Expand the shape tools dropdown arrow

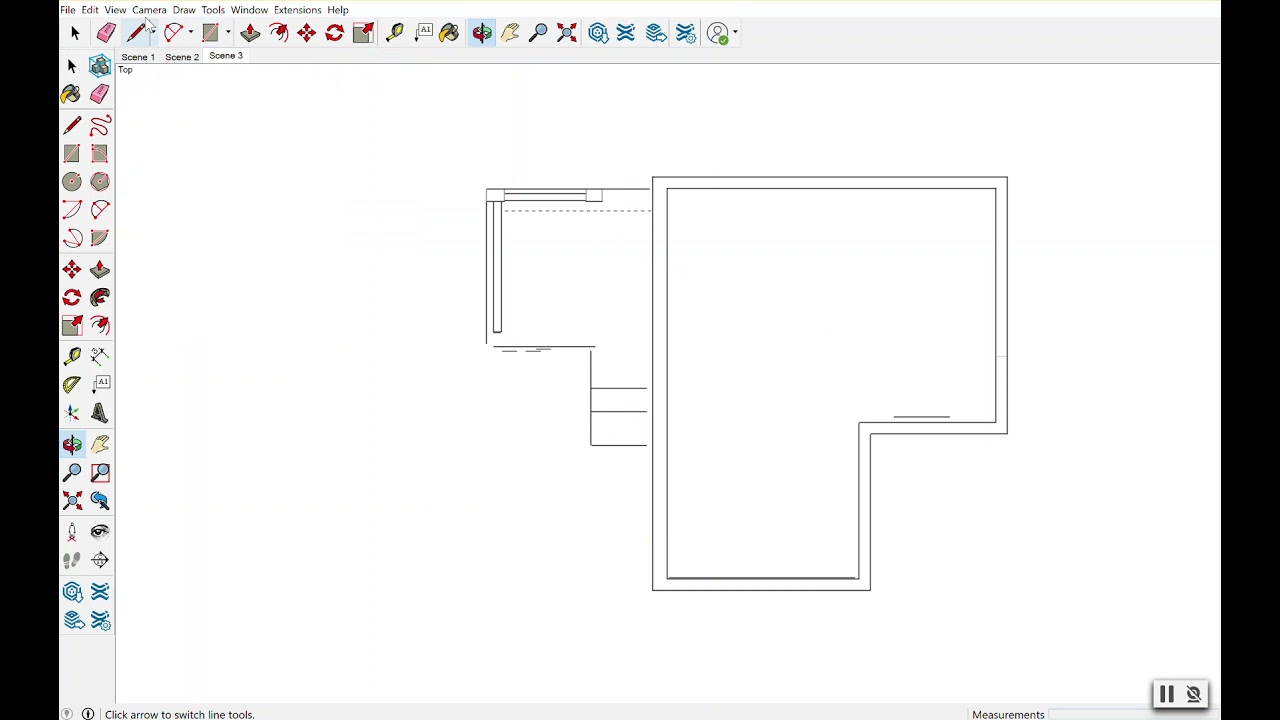(x=227, y=33)
